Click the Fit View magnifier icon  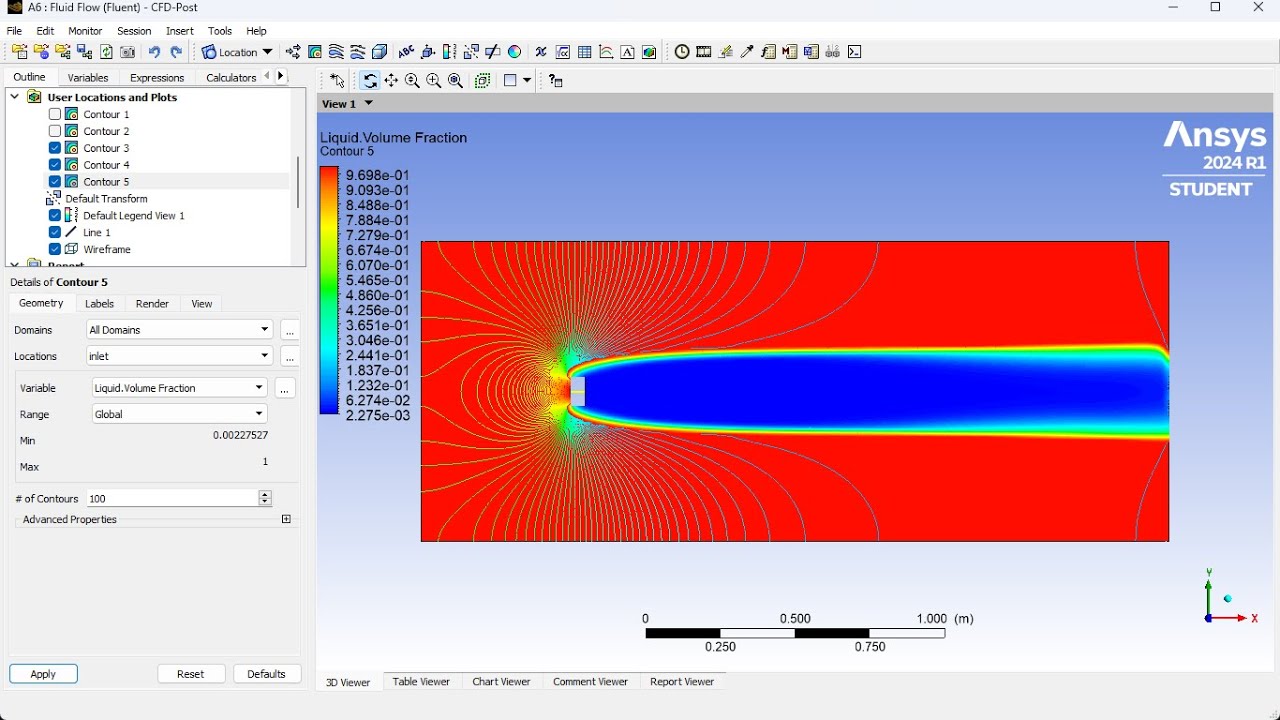coord(455,81)
